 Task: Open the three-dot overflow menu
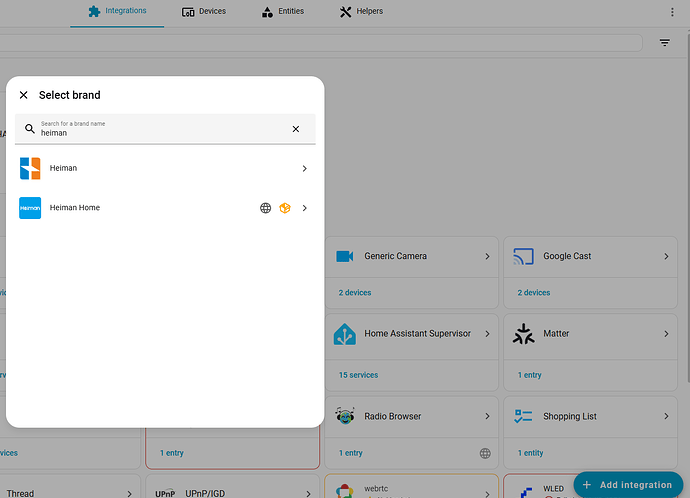pos(672,12)
